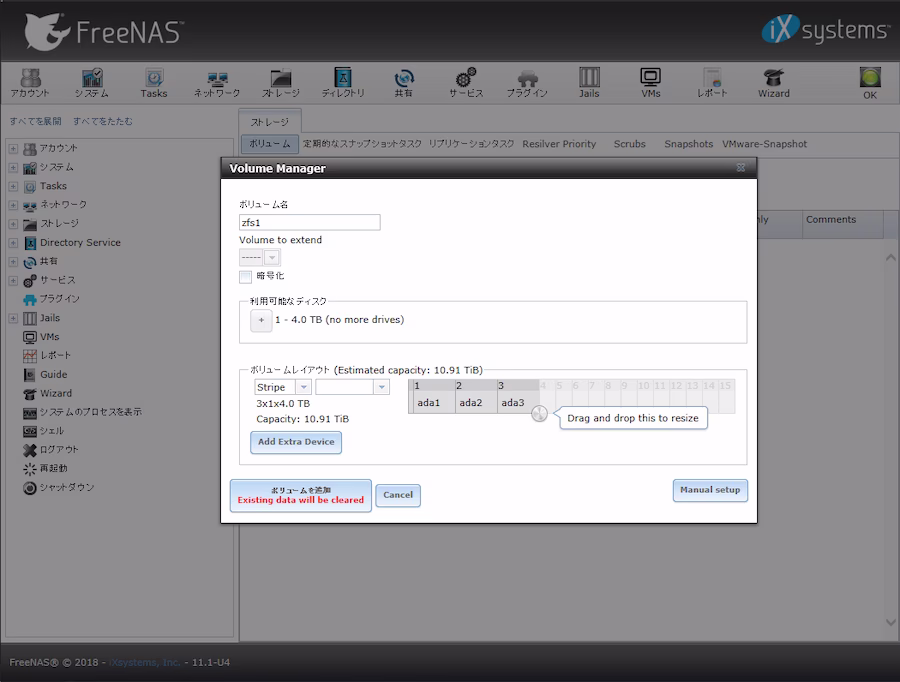Open the ディレクトリ toolbar icon
Screen dimensions: 900x682
(343, 83)
